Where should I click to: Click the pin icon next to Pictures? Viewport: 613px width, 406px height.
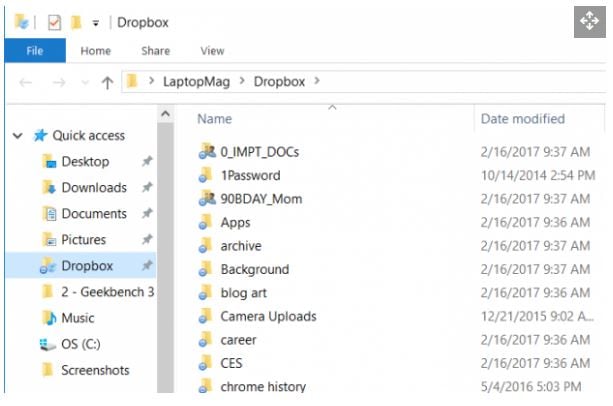147,239
